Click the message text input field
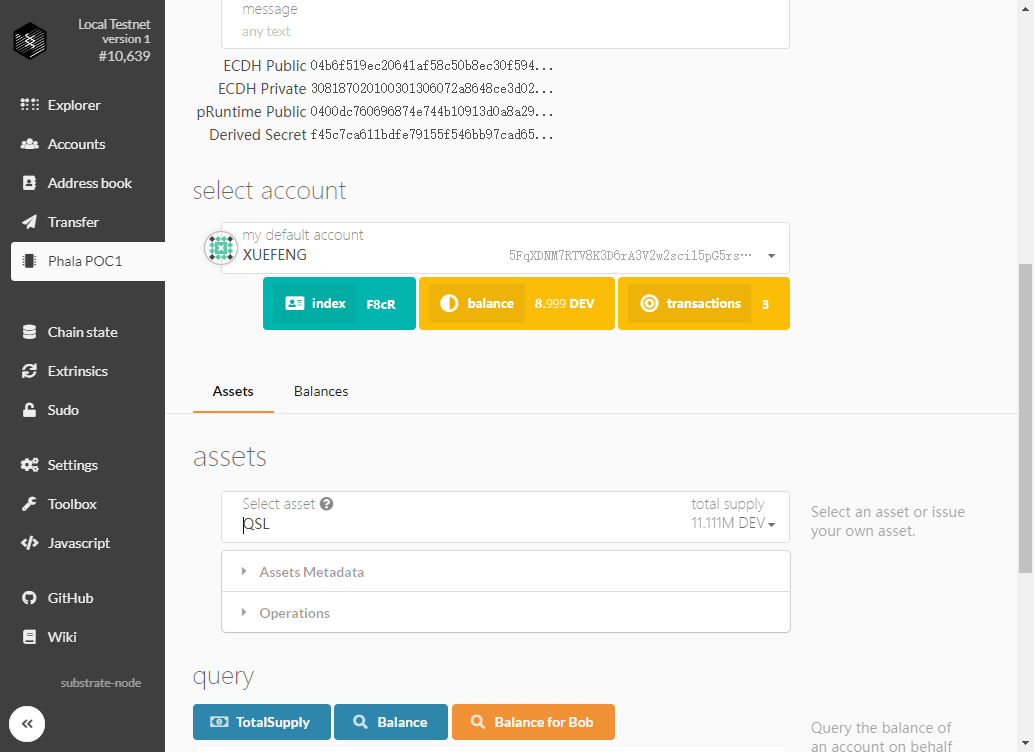 click(x=505, y=31)
